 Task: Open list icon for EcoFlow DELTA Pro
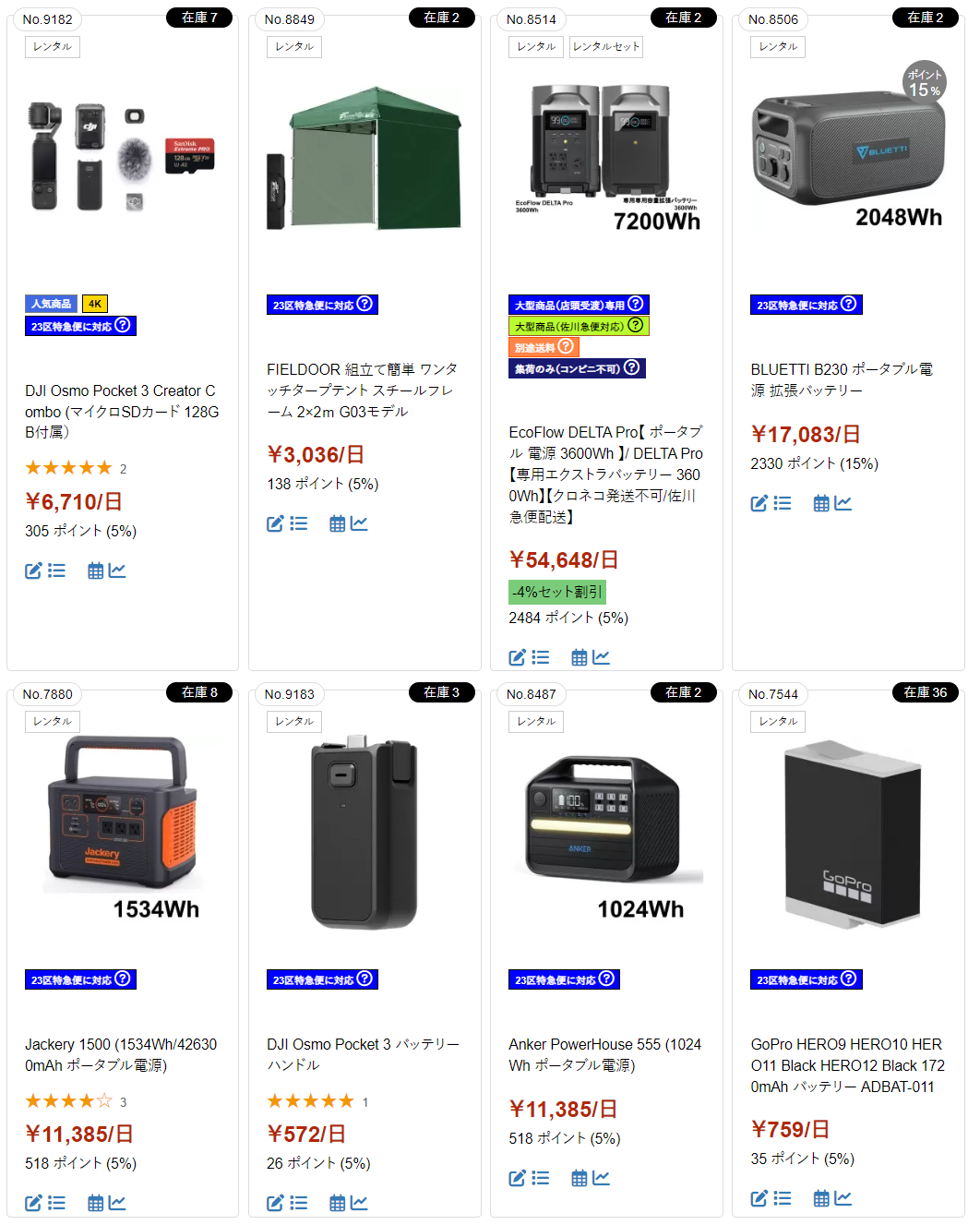(x=541, y=657)
